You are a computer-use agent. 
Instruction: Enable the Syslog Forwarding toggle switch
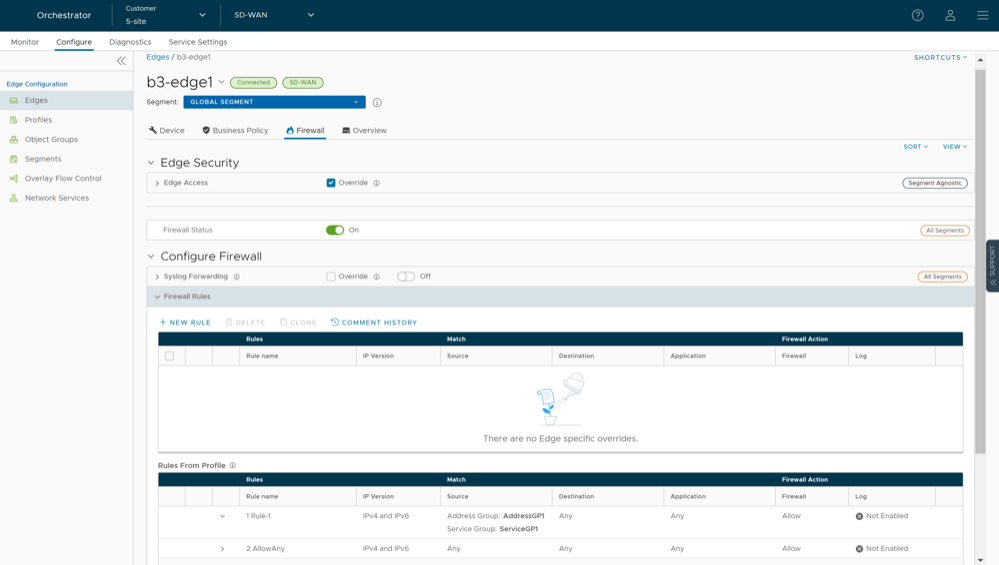pyautogui.click(x=405, y=277)
